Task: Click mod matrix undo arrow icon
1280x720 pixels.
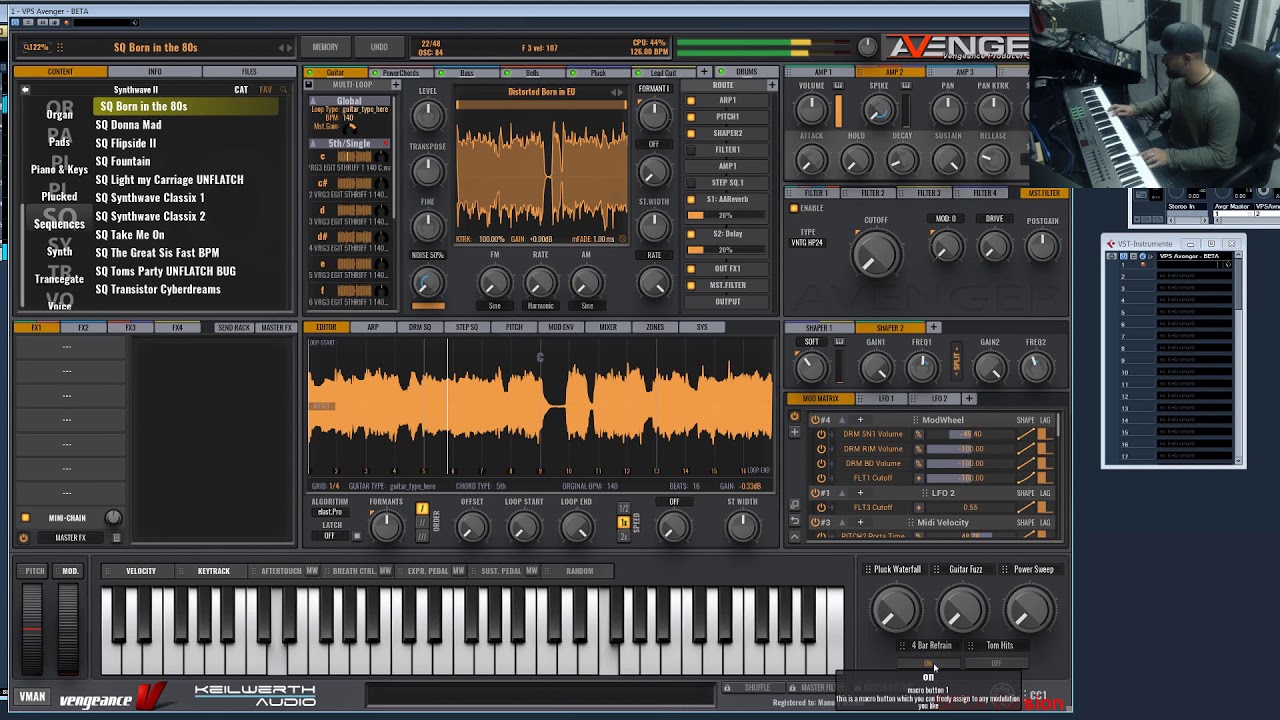Action: (x=794, y=521)
